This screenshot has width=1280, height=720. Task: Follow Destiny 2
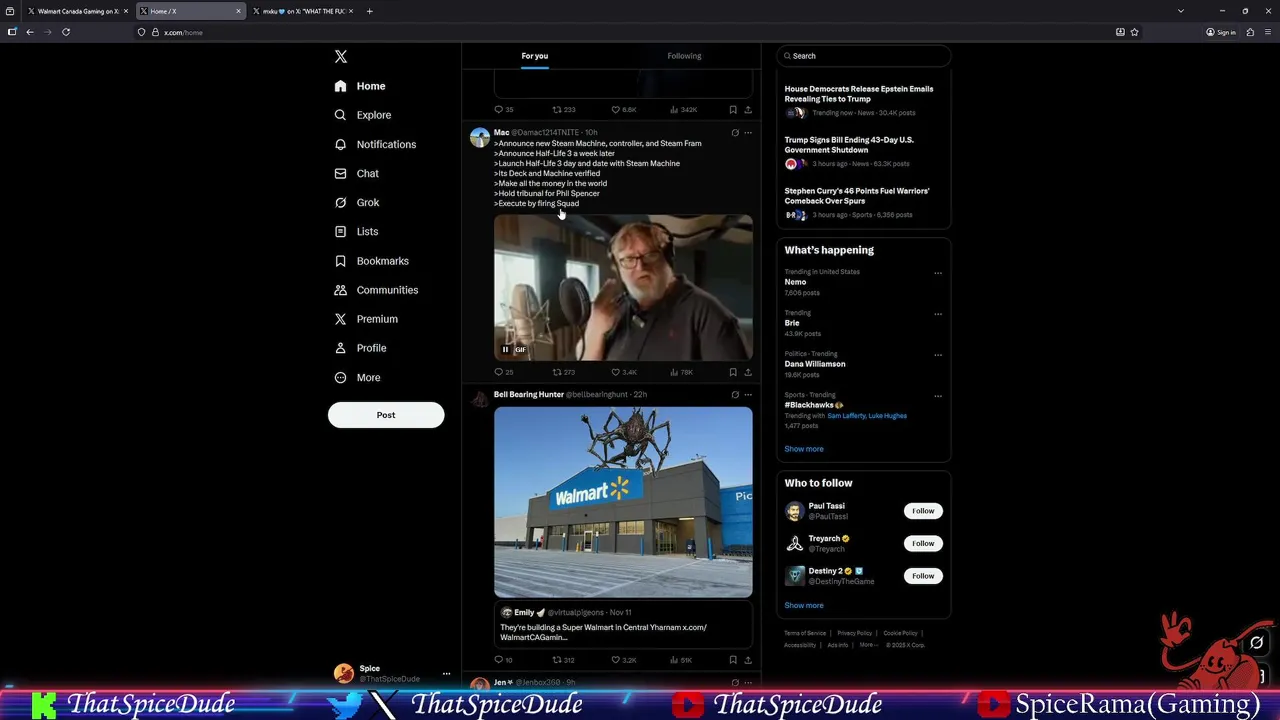point(923,576)
